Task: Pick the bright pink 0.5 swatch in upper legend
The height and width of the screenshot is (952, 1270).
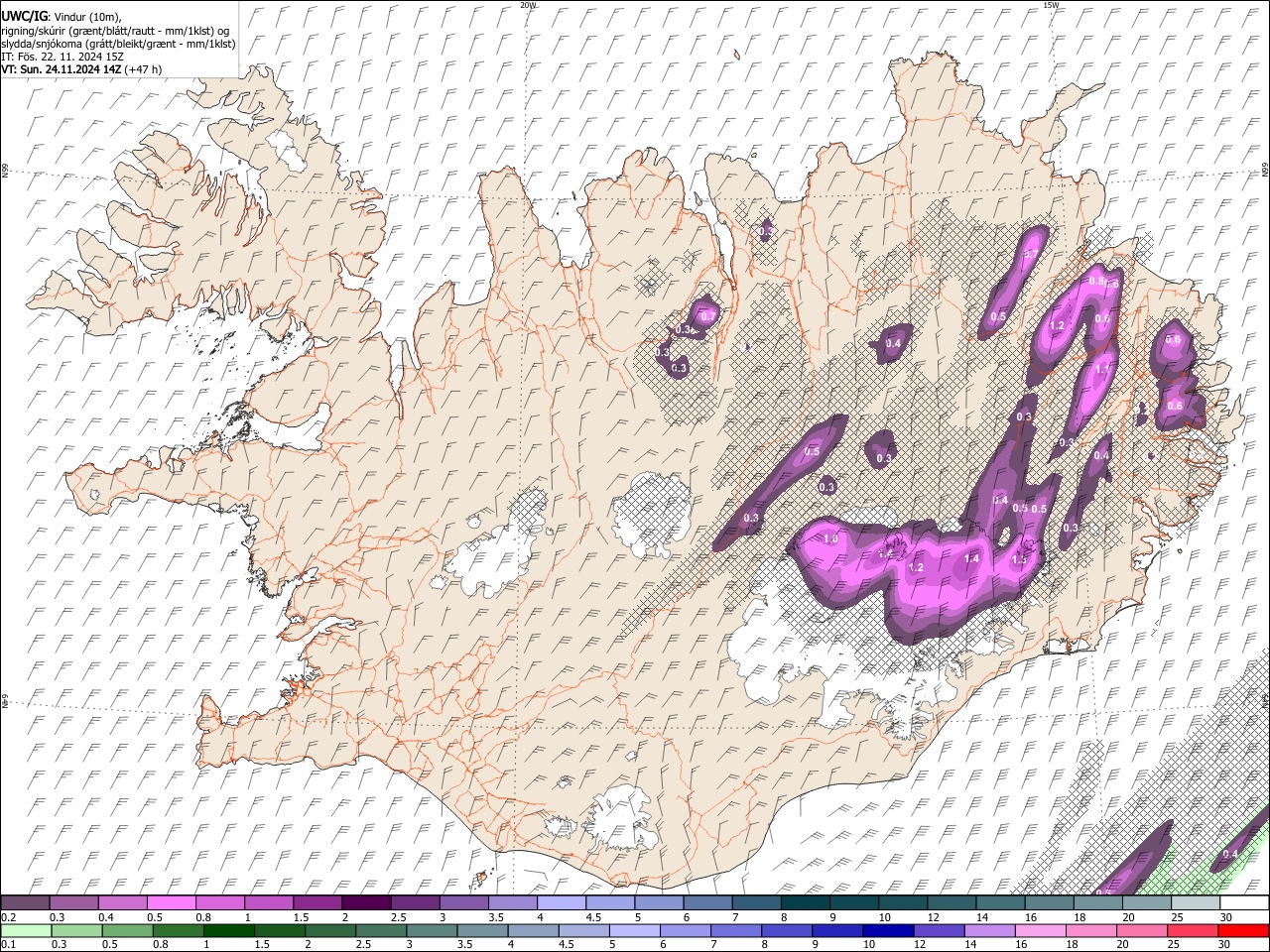Action: [x=172, y=902]
